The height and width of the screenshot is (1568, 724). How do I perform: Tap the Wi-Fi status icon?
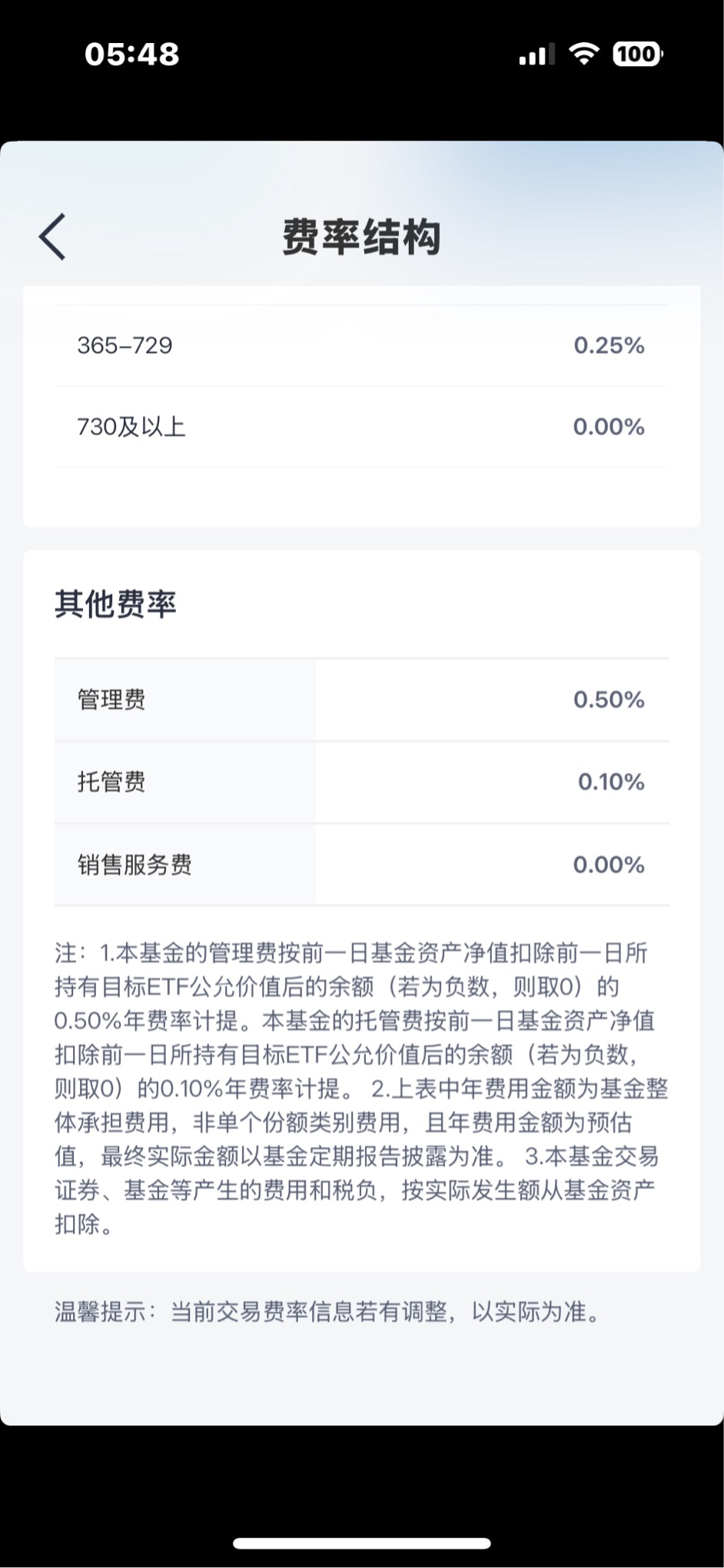tap(583, 54)
